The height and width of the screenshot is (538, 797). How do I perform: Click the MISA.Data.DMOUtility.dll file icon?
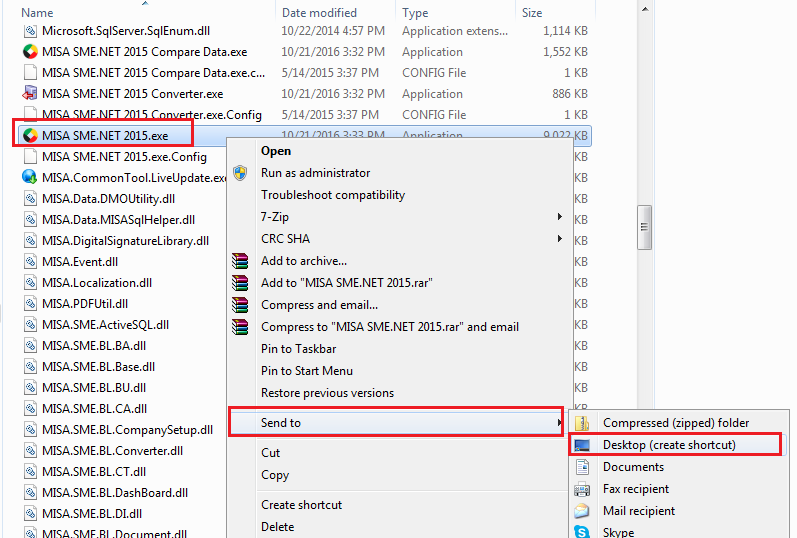click(30, 199)
